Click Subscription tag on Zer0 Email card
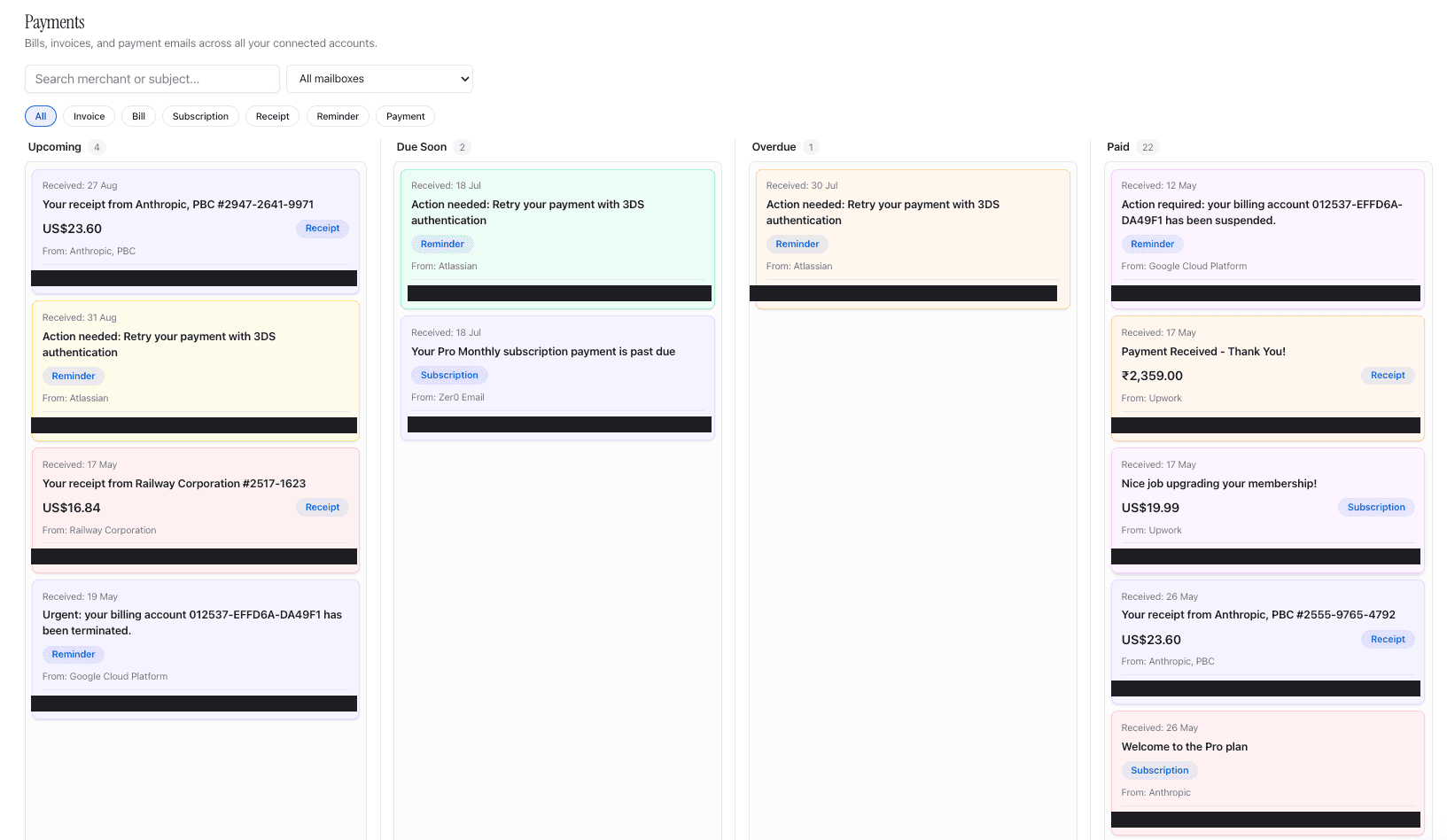The height and width of the screenshot is (840, 1447). 449,376
